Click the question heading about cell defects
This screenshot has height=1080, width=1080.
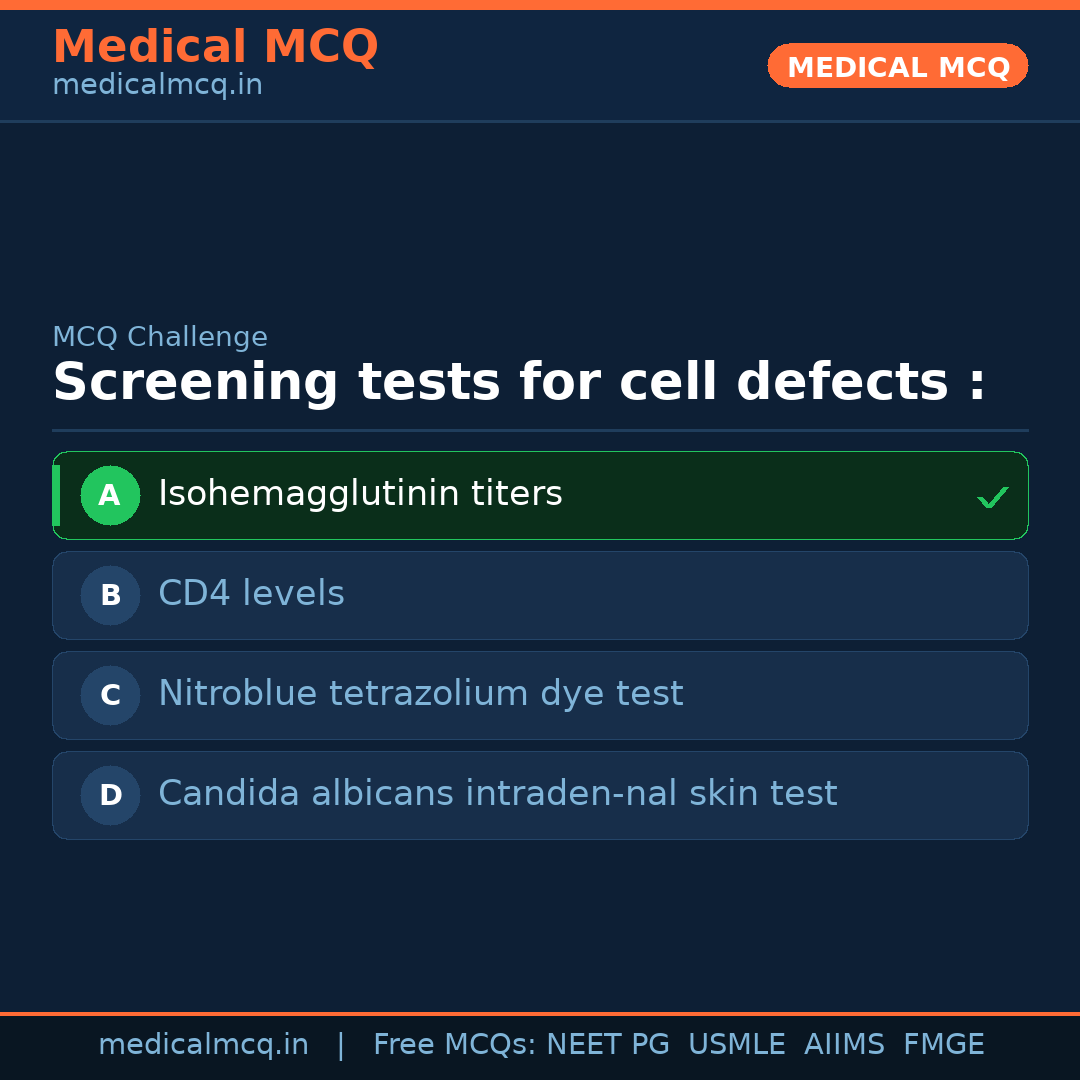pos(519,383)
